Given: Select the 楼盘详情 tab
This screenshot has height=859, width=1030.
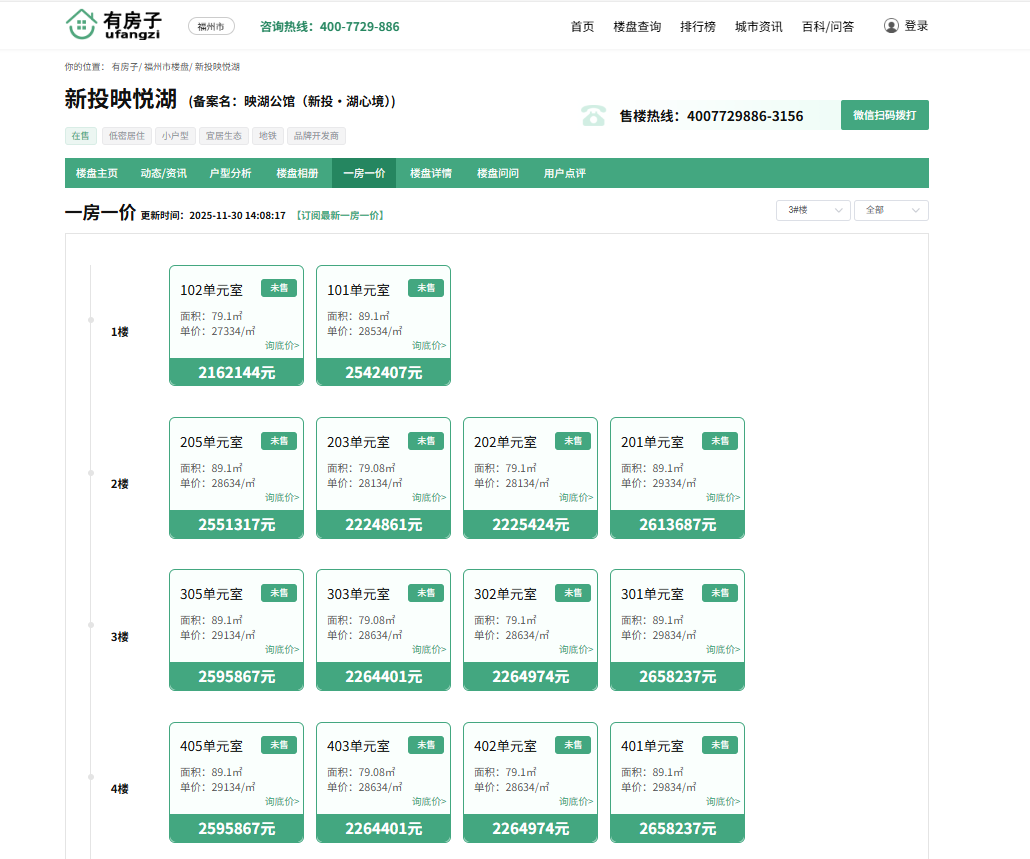Looking at the screenshot, I should point(430,173).
